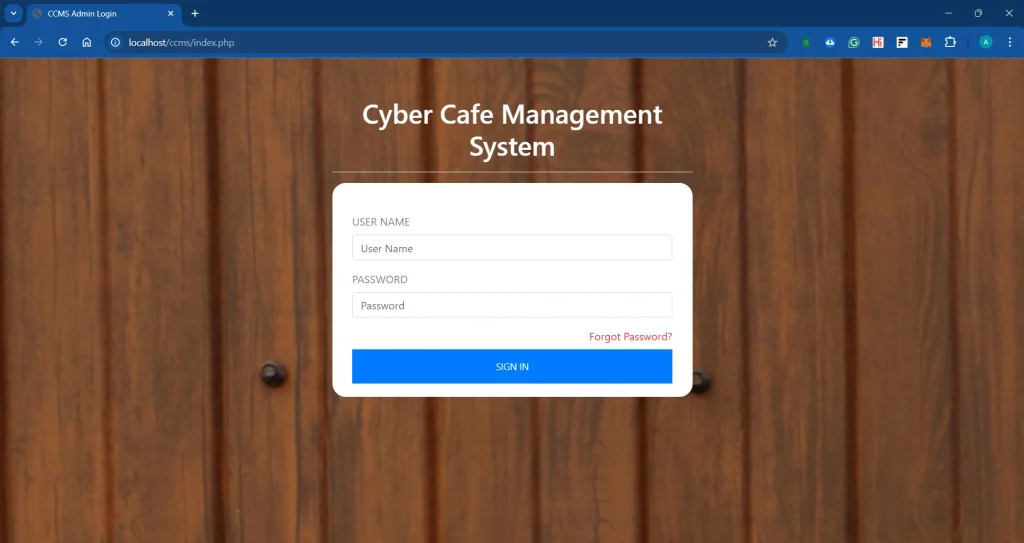The width and height of the screenshot is (1024, 543).
Task: Open the tab search dropdown
Action: point(13,13)
